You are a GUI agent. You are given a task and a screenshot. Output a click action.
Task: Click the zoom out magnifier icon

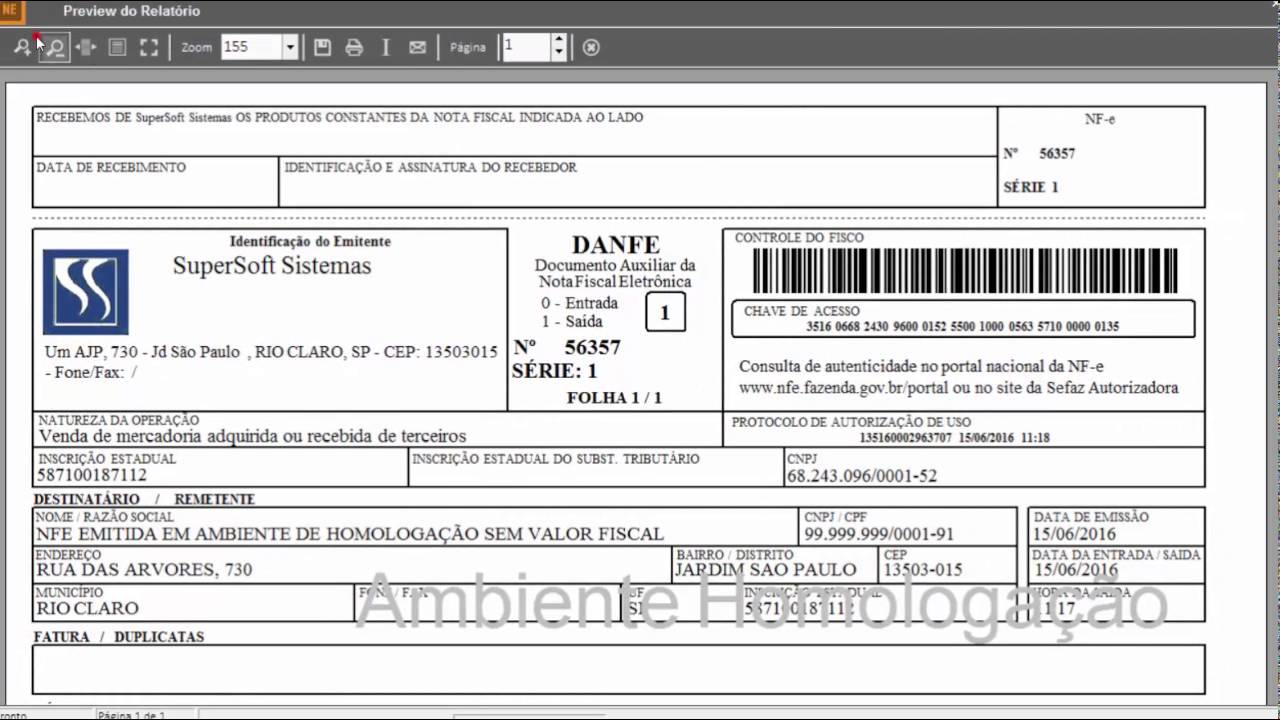(56, 47)
